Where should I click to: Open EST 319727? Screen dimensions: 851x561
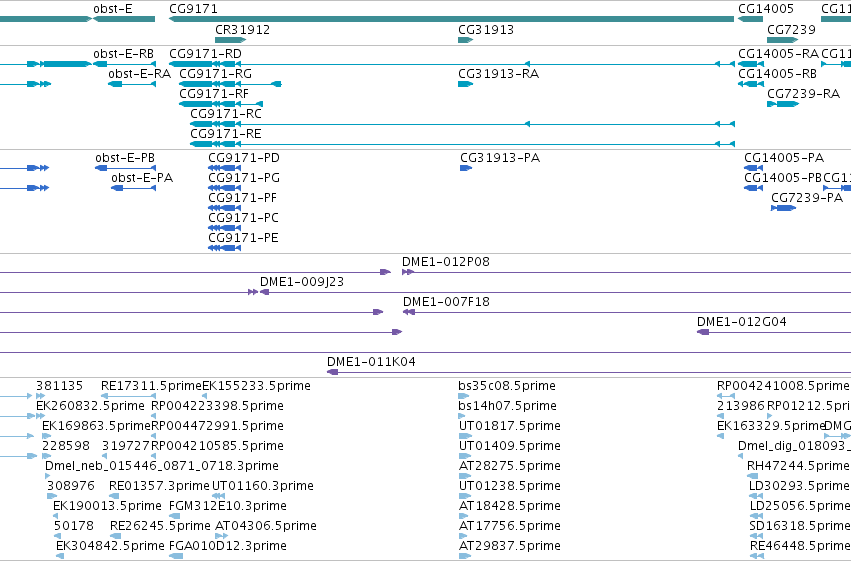coord(105,456)
